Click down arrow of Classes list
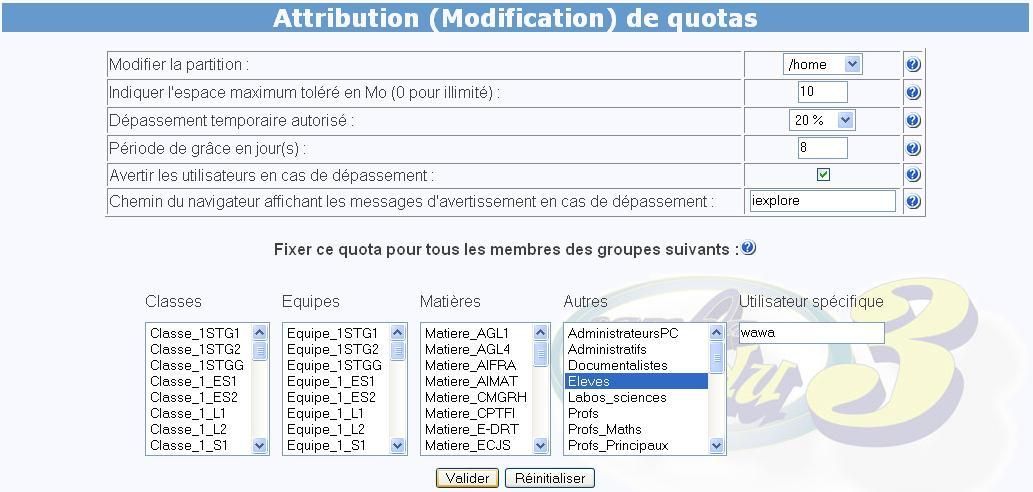 (x=260, y=446)
